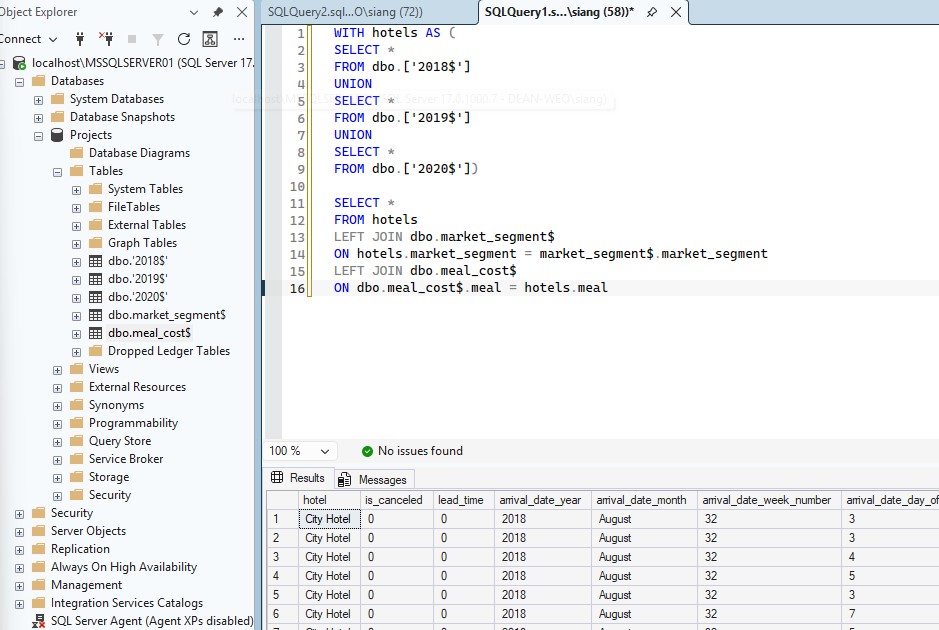Click the Connect plug icon in Object Explorer
Image resolution: width=939 pixels, height=630 pixels.
pyautogui.click(x=80, y=39)
